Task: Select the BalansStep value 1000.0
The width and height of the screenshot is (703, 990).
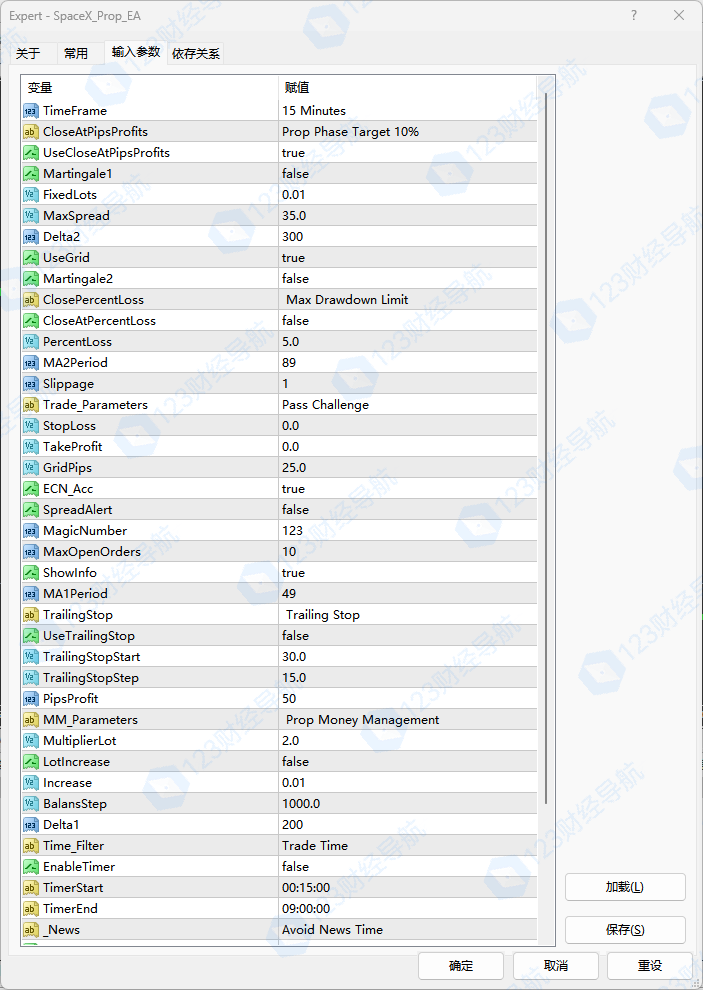Action: [x=407, y=804]
